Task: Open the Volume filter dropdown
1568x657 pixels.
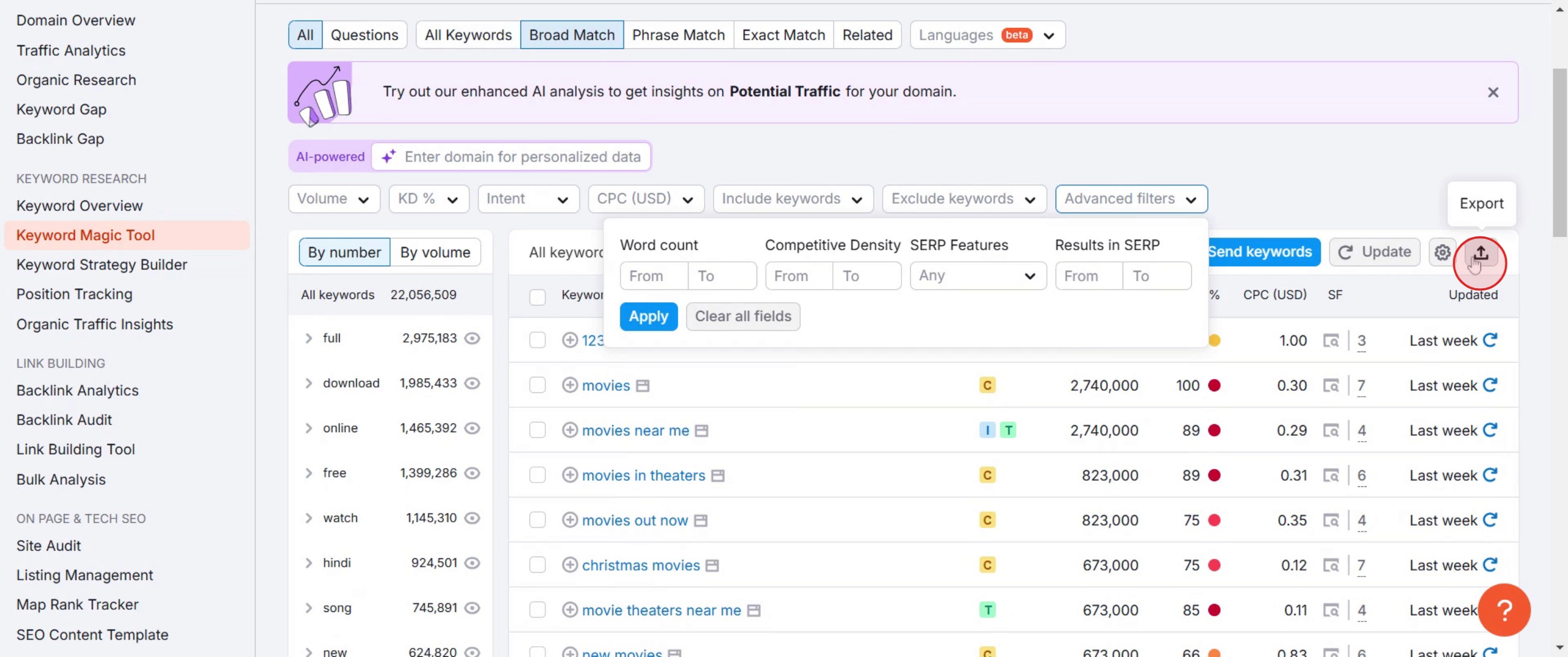Action: 334,199
